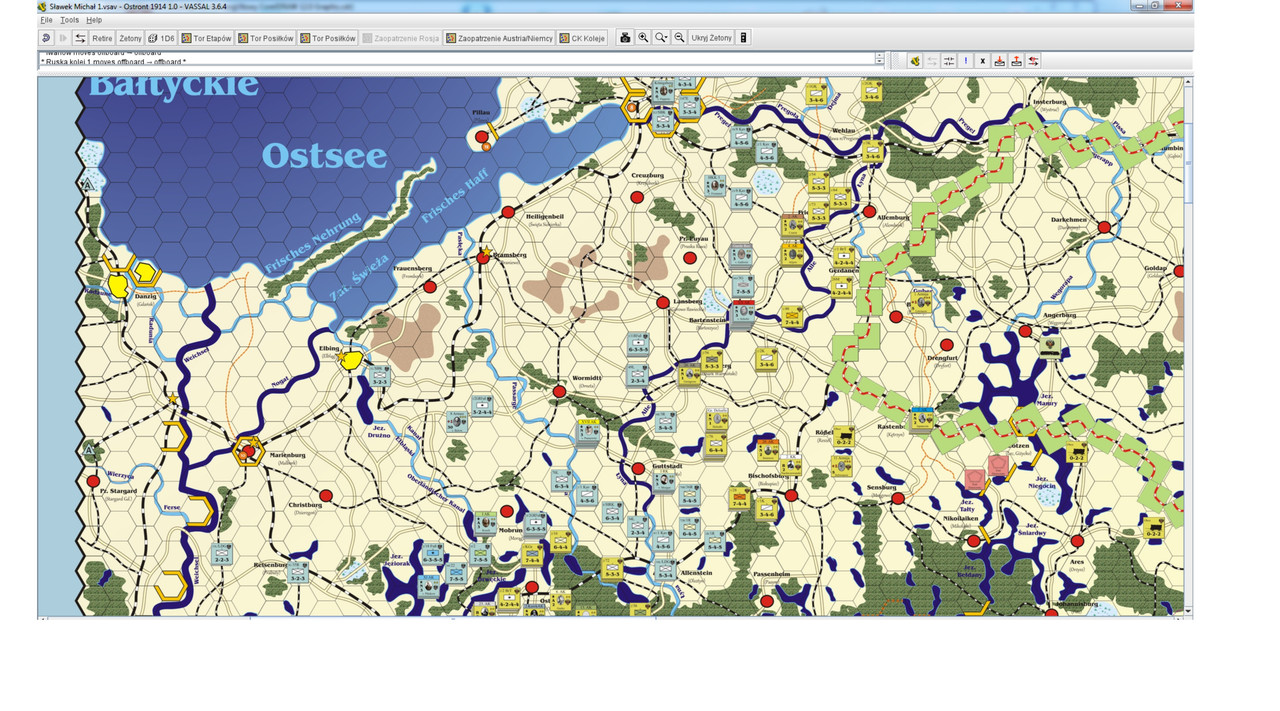This screenshot has width=1280, height=711.
Task: Click the step-forward arrow icon
Action: tap(63, 38)
